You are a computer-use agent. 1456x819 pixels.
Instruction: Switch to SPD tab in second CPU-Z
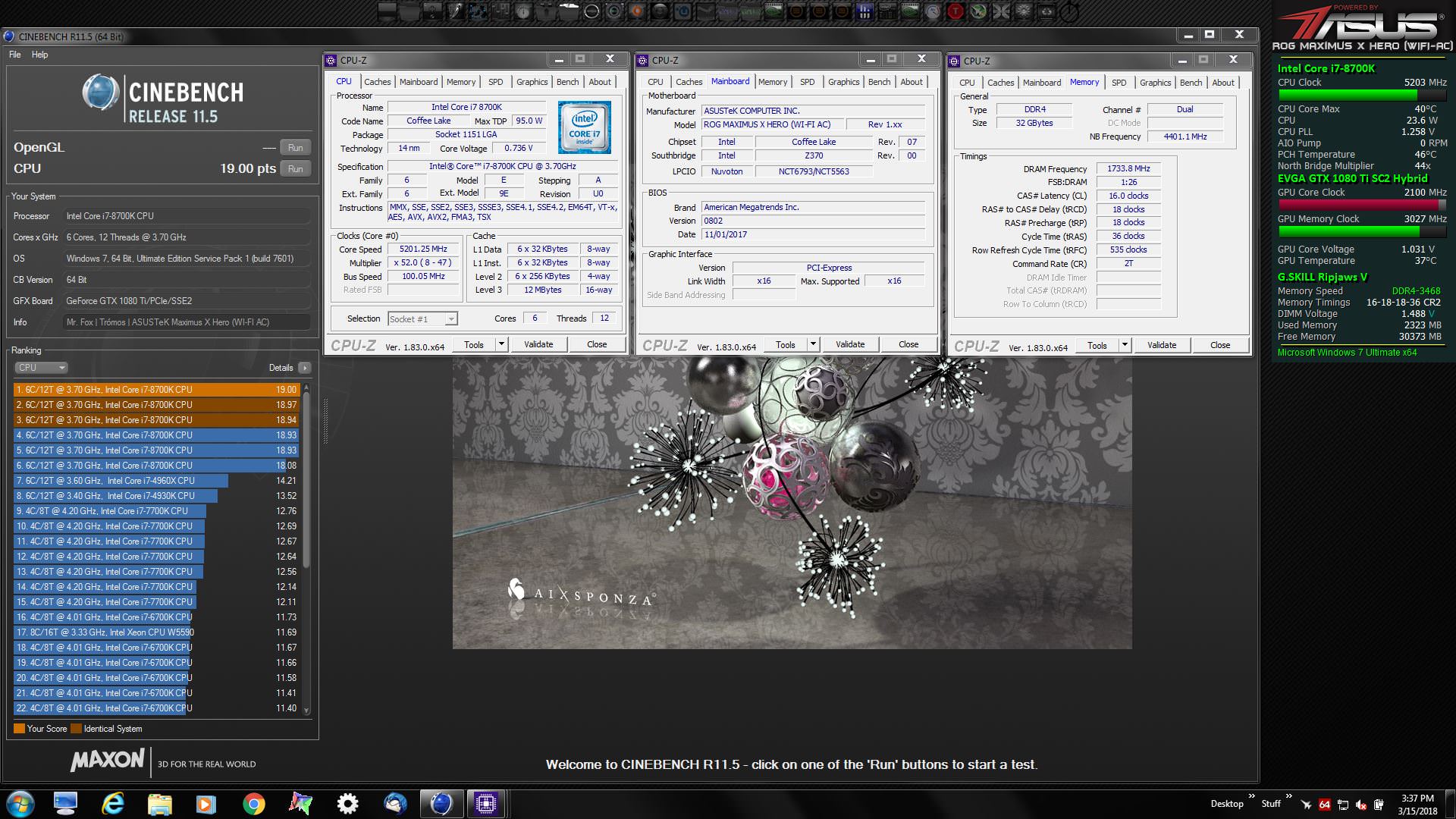tap(807, 82)
